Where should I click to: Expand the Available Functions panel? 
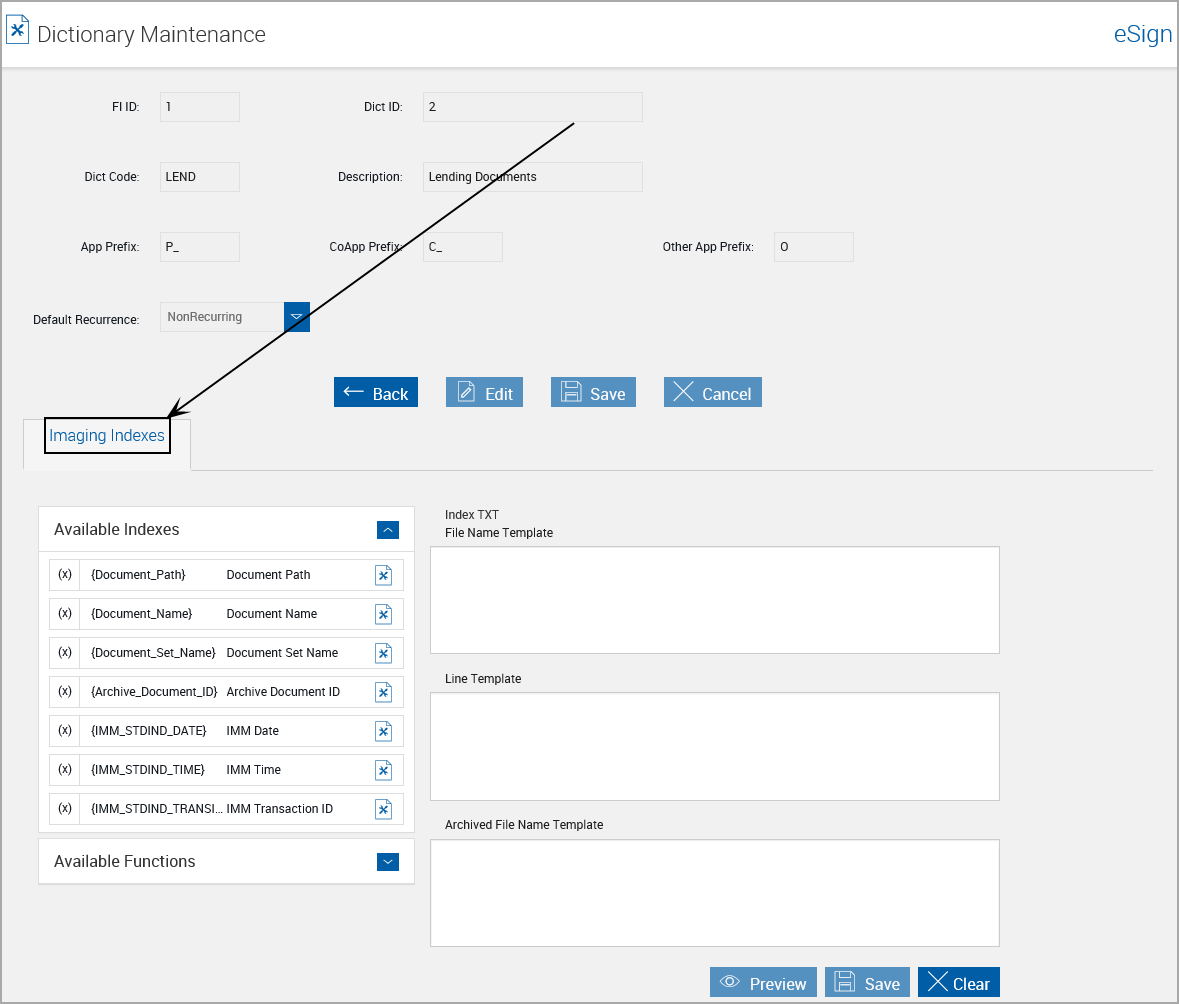(x=388, y=861)
